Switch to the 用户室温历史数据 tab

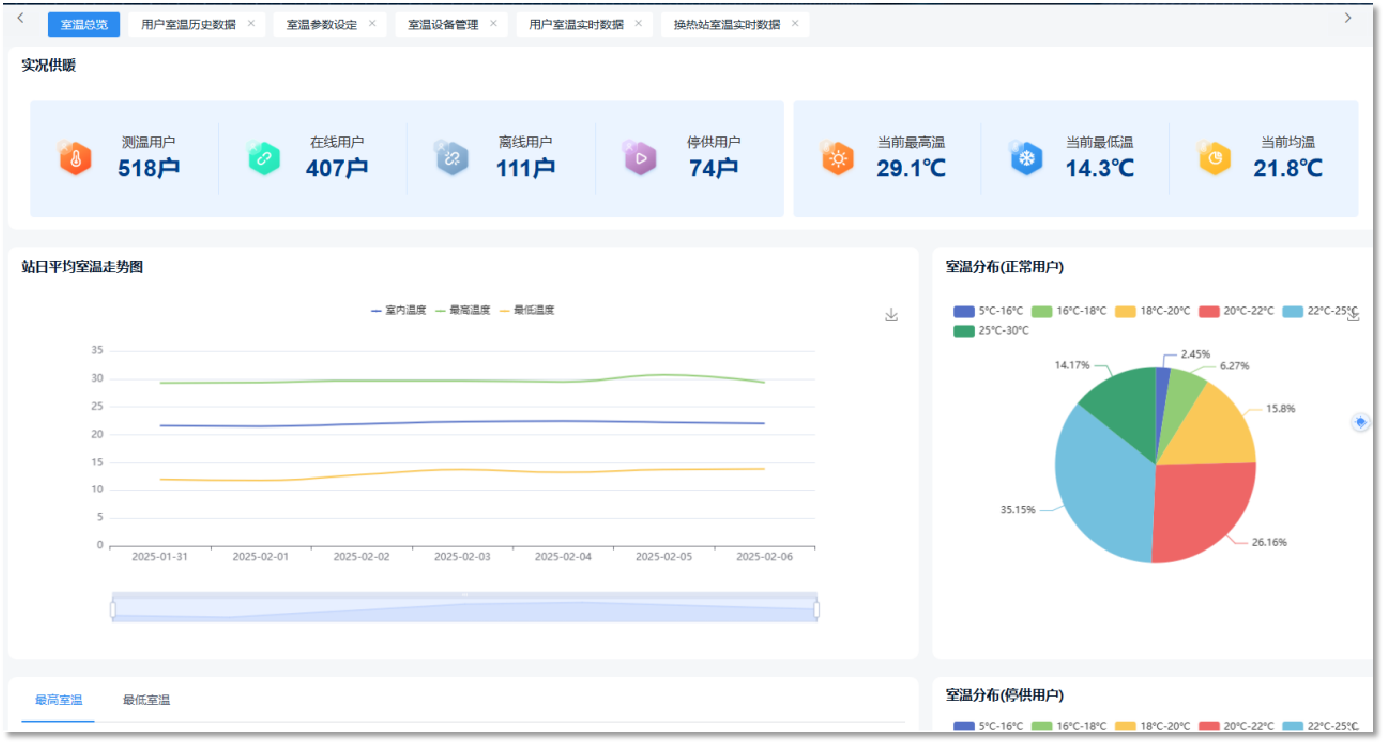pyautogui.click(x=190, y=22)
